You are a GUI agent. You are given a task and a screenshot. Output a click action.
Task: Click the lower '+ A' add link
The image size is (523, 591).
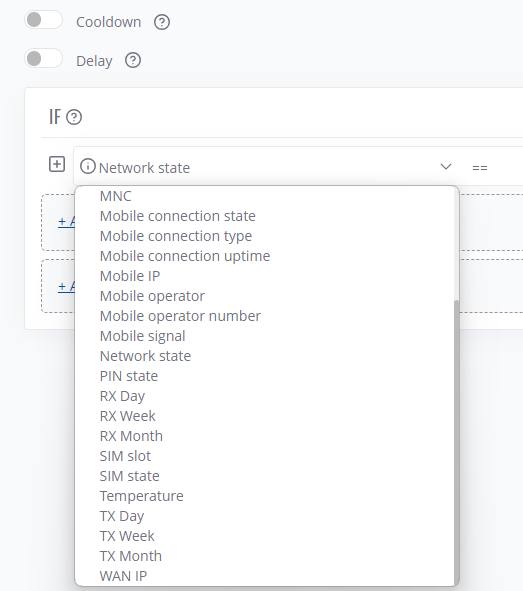pos(67,286)
